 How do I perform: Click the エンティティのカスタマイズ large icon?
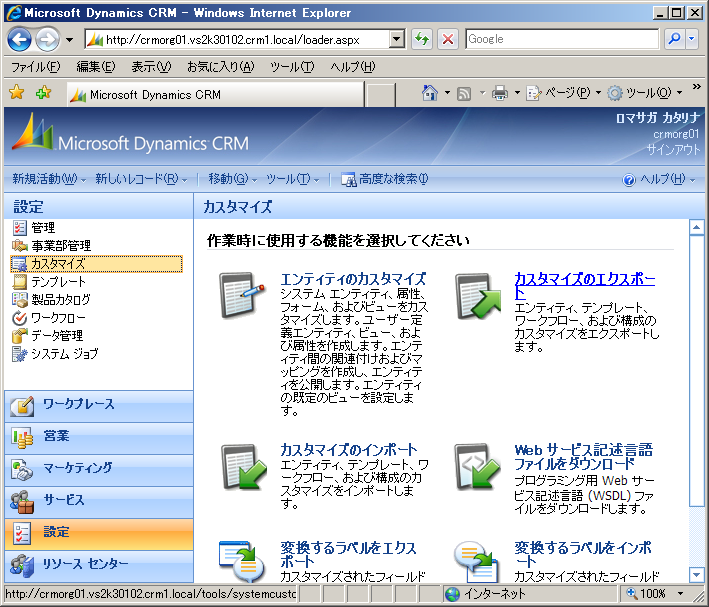pos(242,295)
